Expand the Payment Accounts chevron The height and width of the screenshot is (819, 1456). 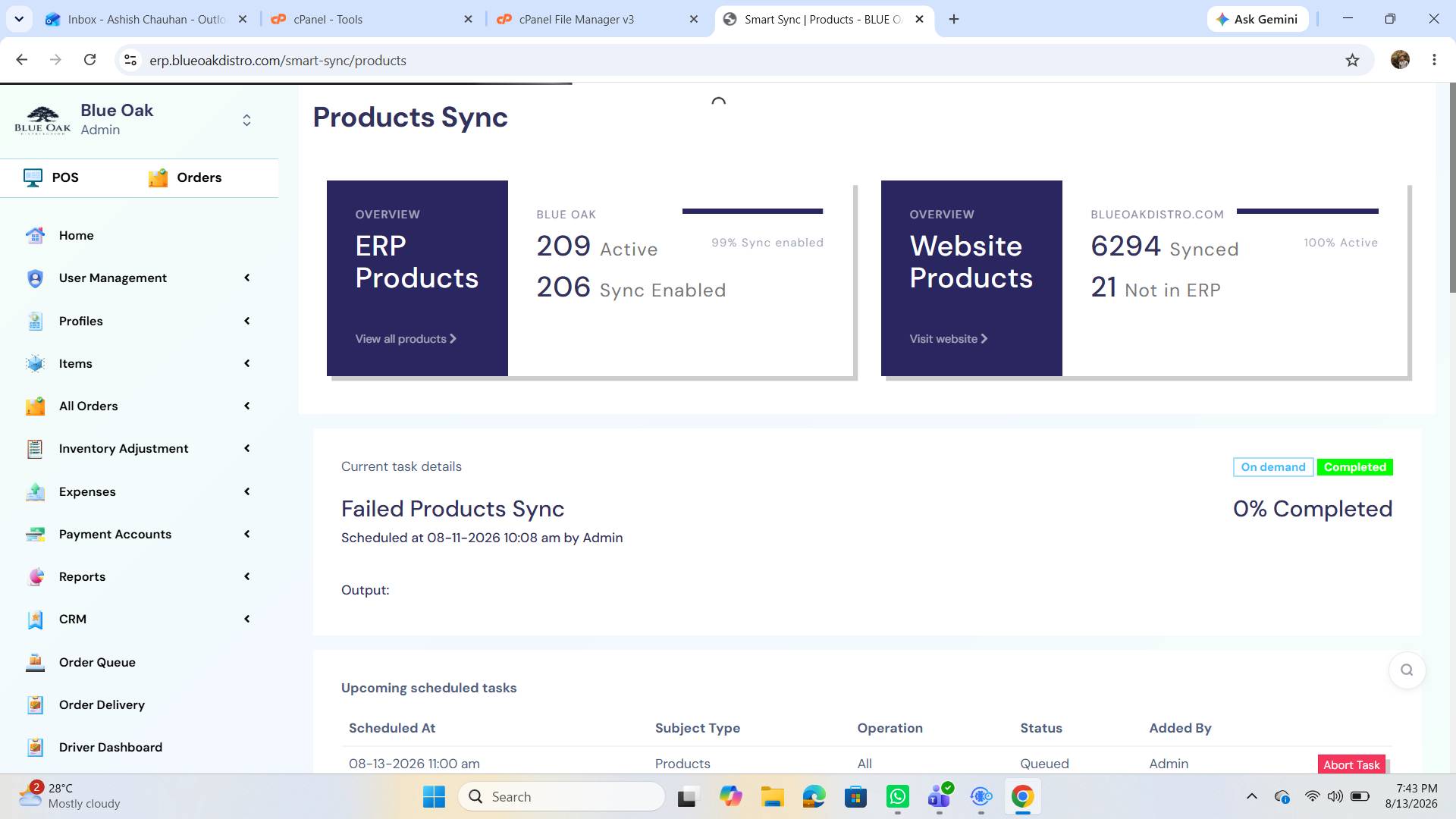pos(246,534)
